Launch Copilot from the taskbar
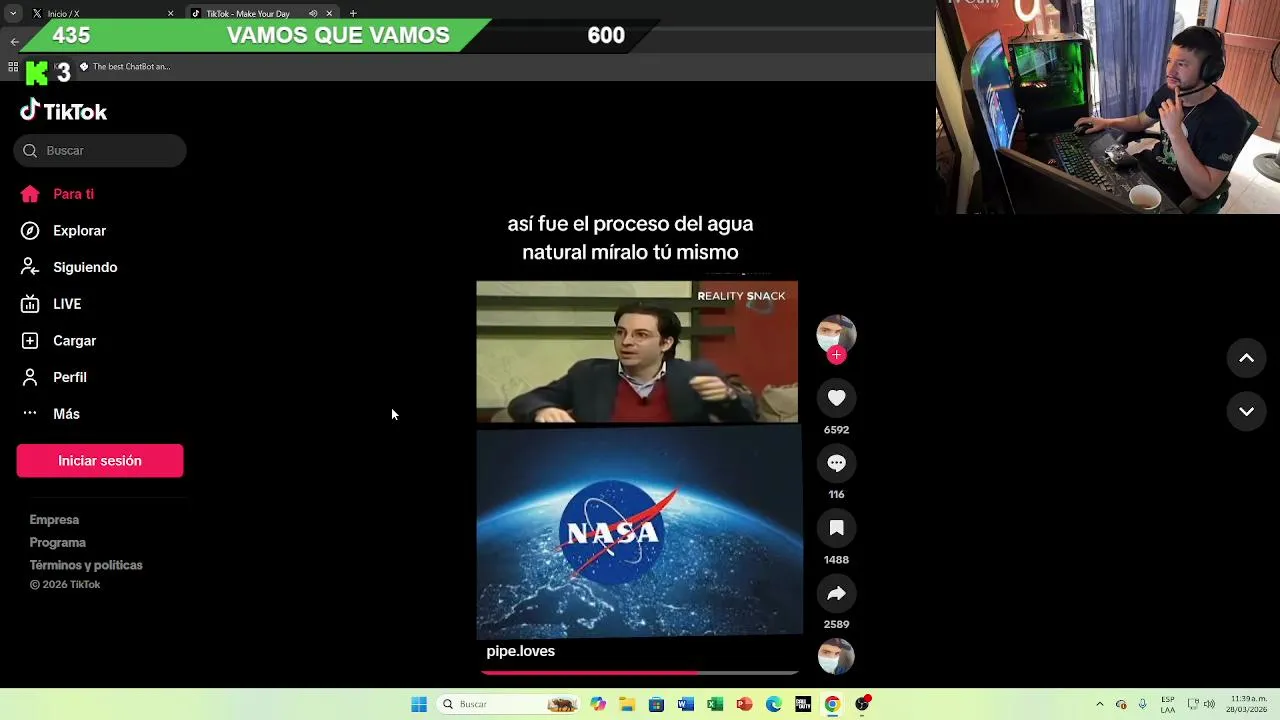This screenshot has width=1280, height=720. [x=598, y=704]
